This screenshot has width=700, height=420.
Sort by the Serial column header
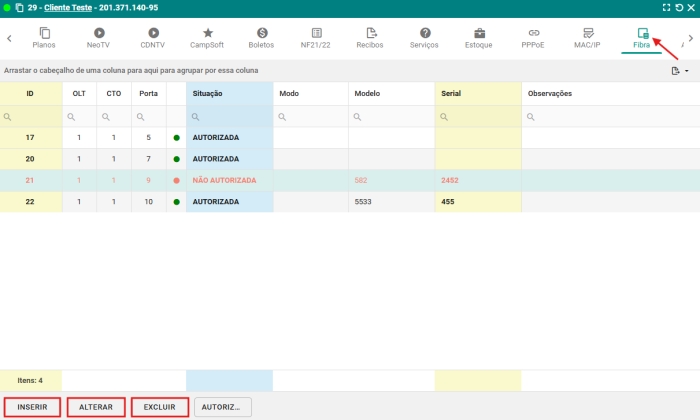coord(478,93)
